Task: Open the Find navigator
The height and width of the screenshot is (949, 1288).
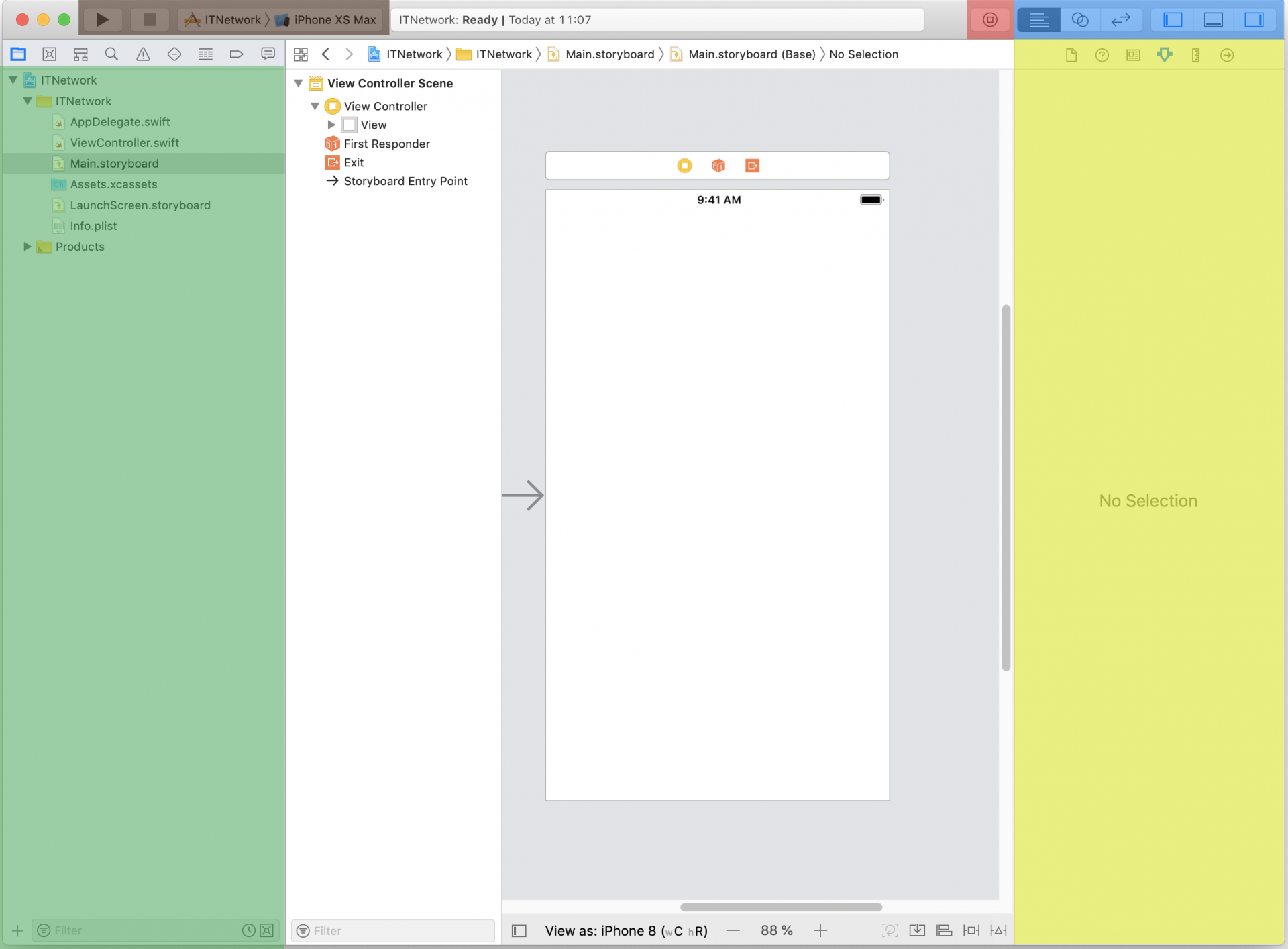Action: [111, 54]
